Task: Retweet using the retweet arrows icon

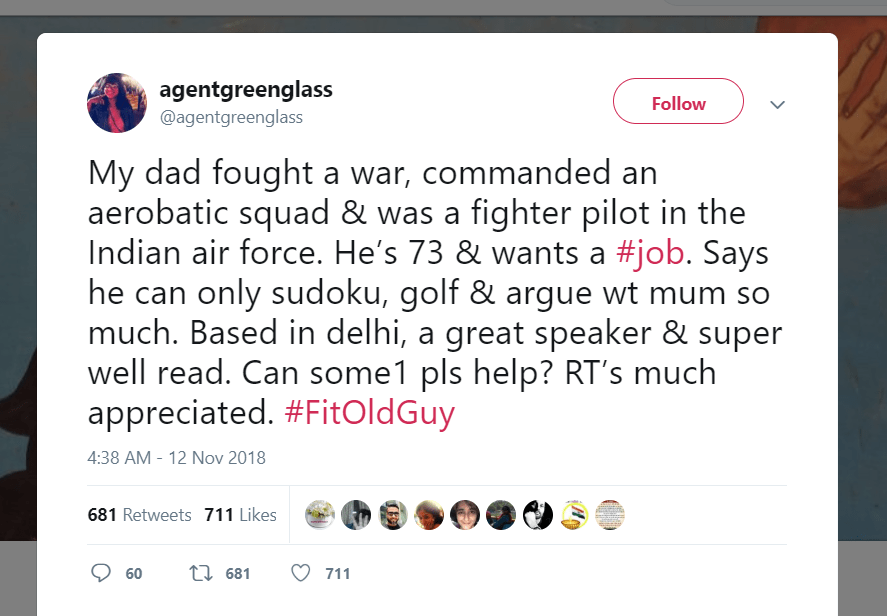Action: point(201,573)
